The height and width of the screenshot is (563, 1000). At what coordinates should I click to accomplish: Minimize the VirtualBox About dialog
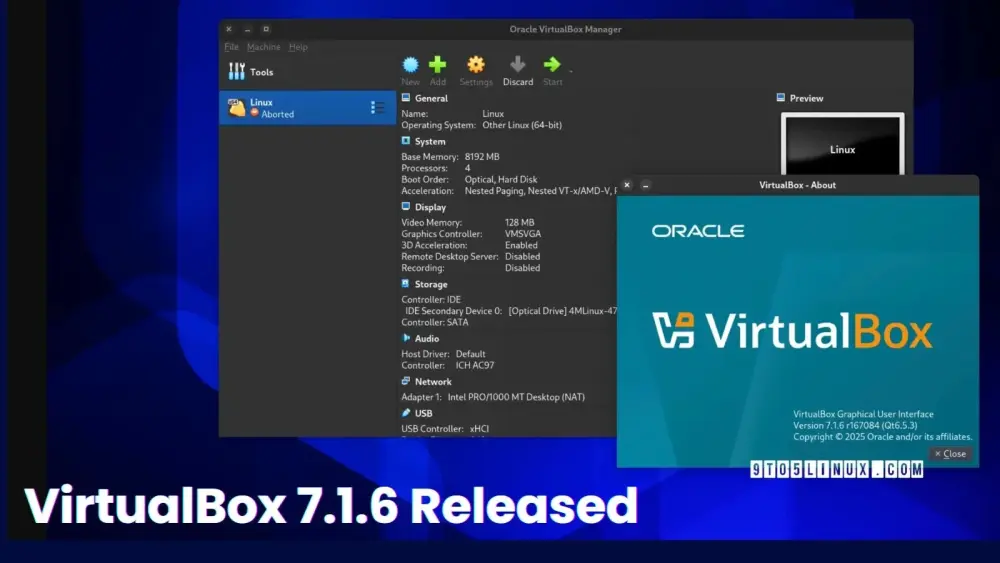click(645, 185)
